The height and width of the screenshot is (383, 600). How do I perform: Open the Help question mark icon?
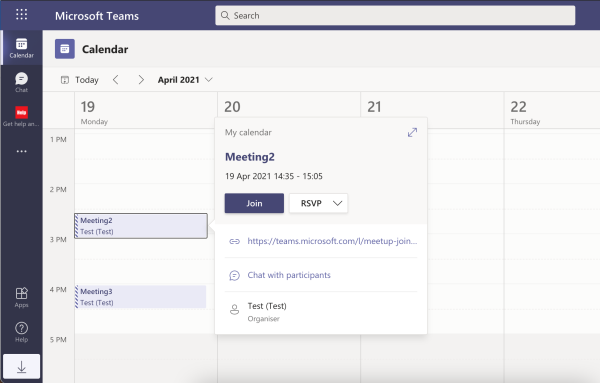pyautogui.click(x=21, y=332)
